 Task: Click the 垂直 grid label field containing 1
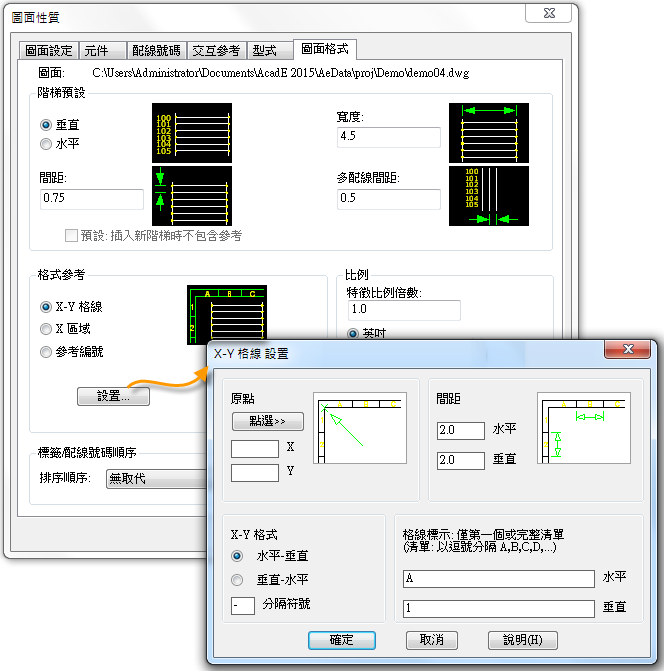click(x=499, y=609)
